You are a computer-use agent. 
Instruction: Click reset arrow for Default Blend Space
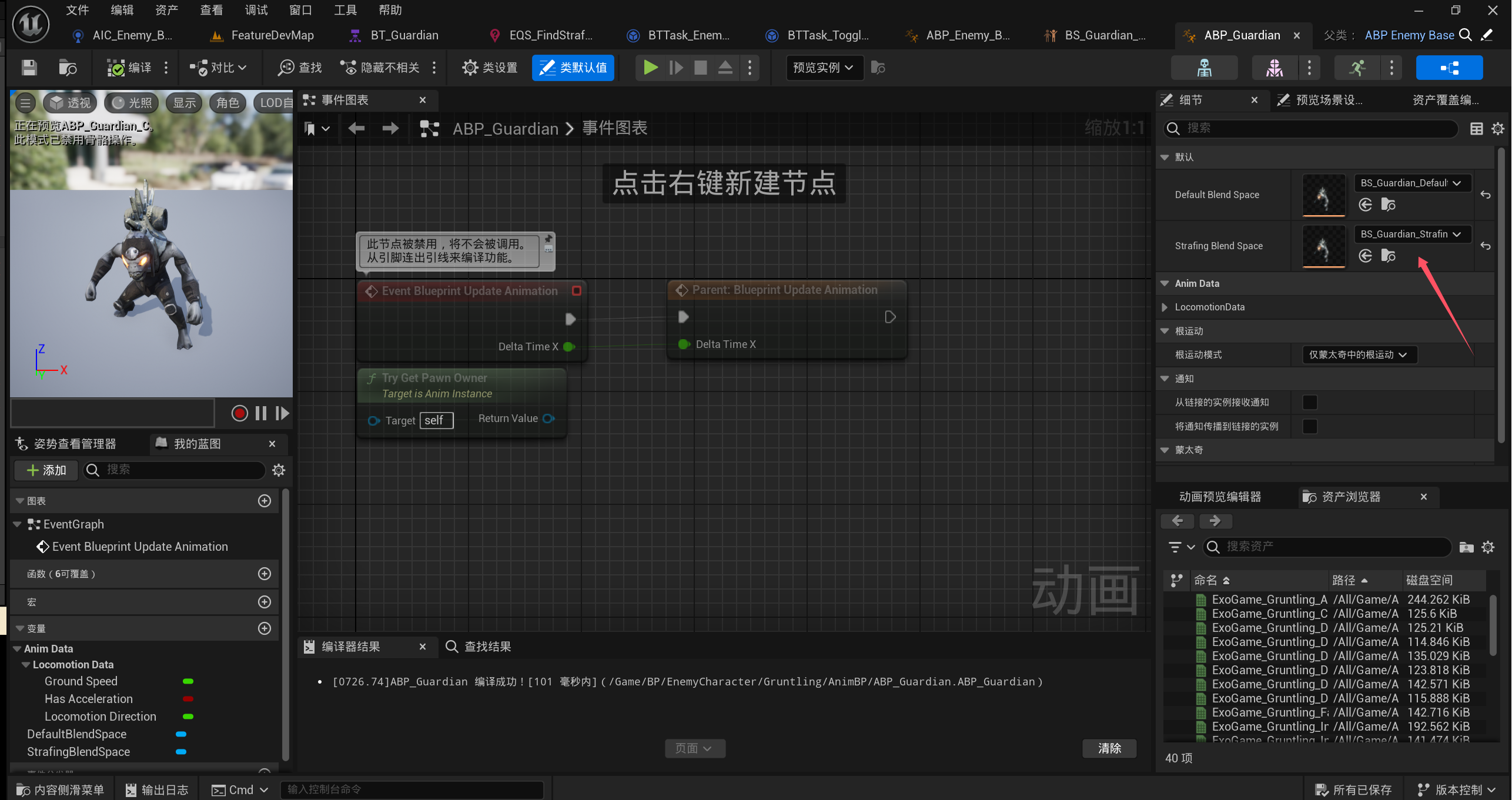[1485, 195]
